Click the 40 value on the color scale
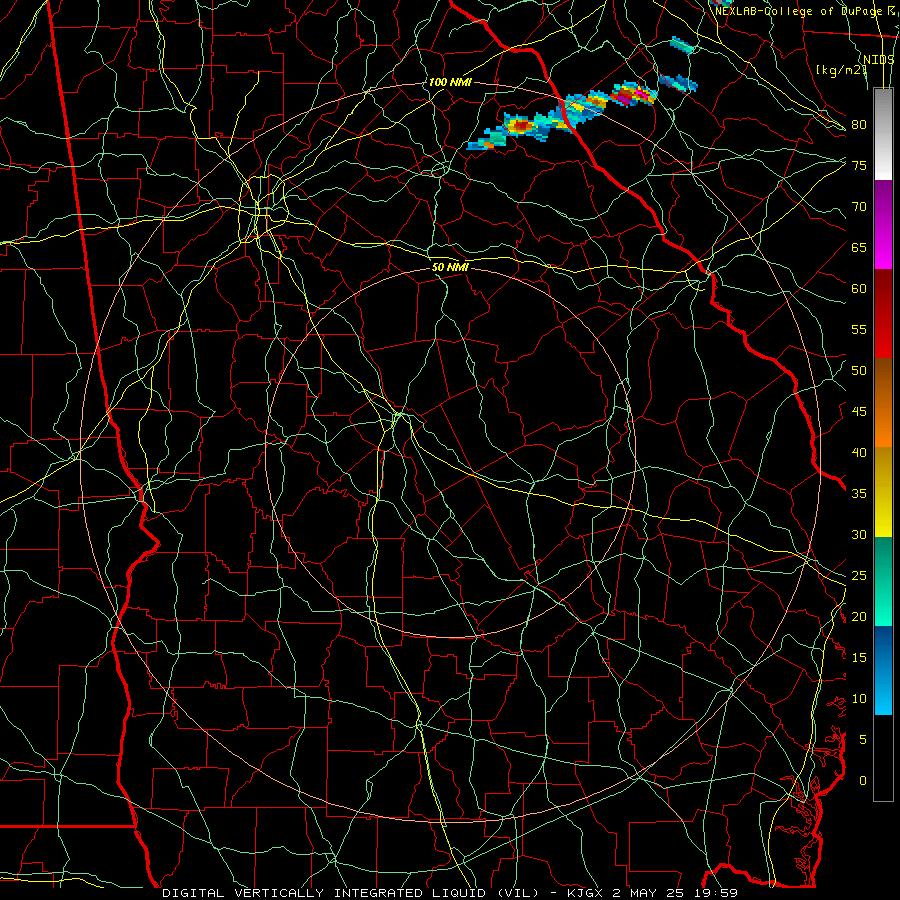 859,452
